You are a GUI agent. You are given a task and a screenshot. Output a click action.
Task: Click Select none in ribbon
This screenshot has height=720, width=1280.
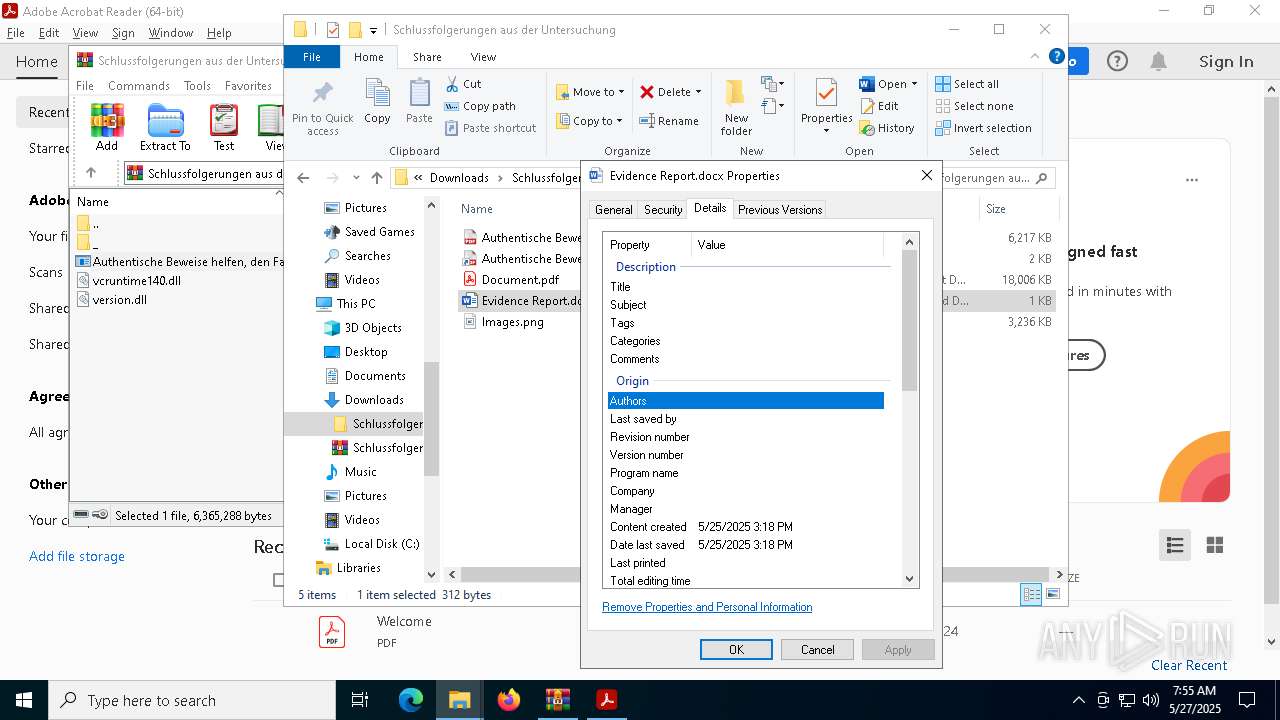[974, 106]
